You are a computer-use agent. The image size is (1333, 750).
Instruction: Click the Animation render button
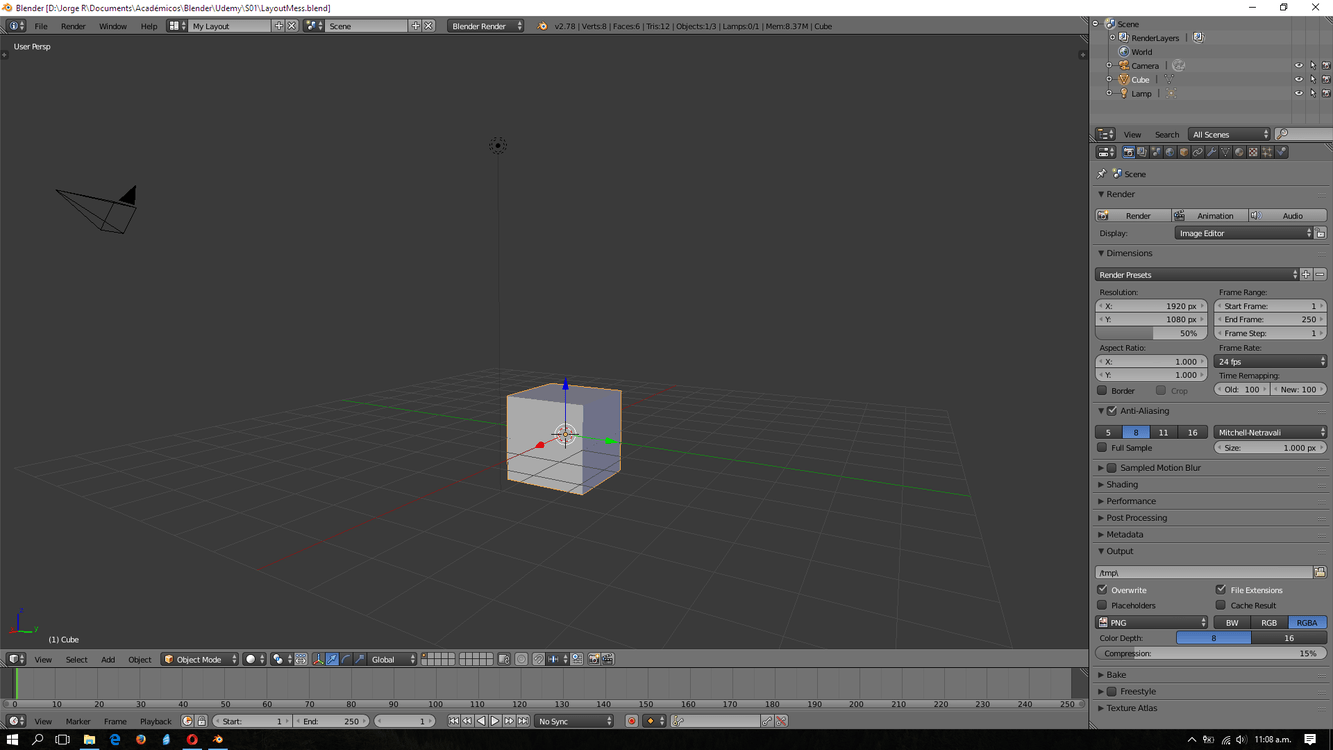tap(1210, 216)
